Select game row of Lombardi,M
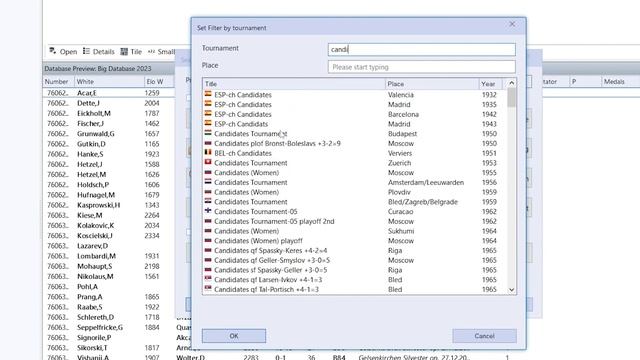The height and width of the screenshot is (360, 640). 109,256
